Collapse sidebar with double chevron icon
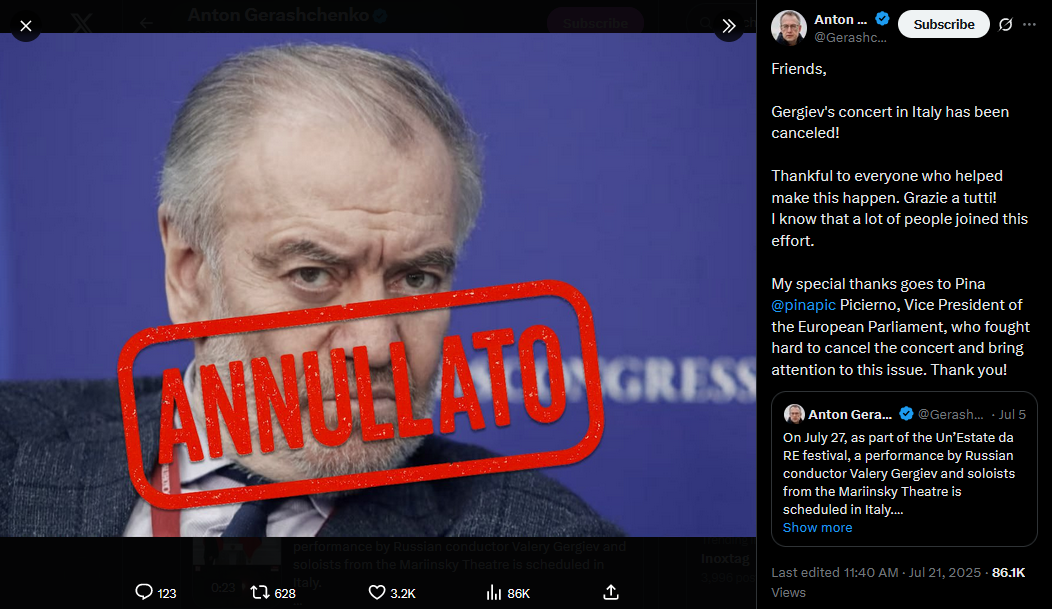The image size is (1052, 609). point(729,26)
